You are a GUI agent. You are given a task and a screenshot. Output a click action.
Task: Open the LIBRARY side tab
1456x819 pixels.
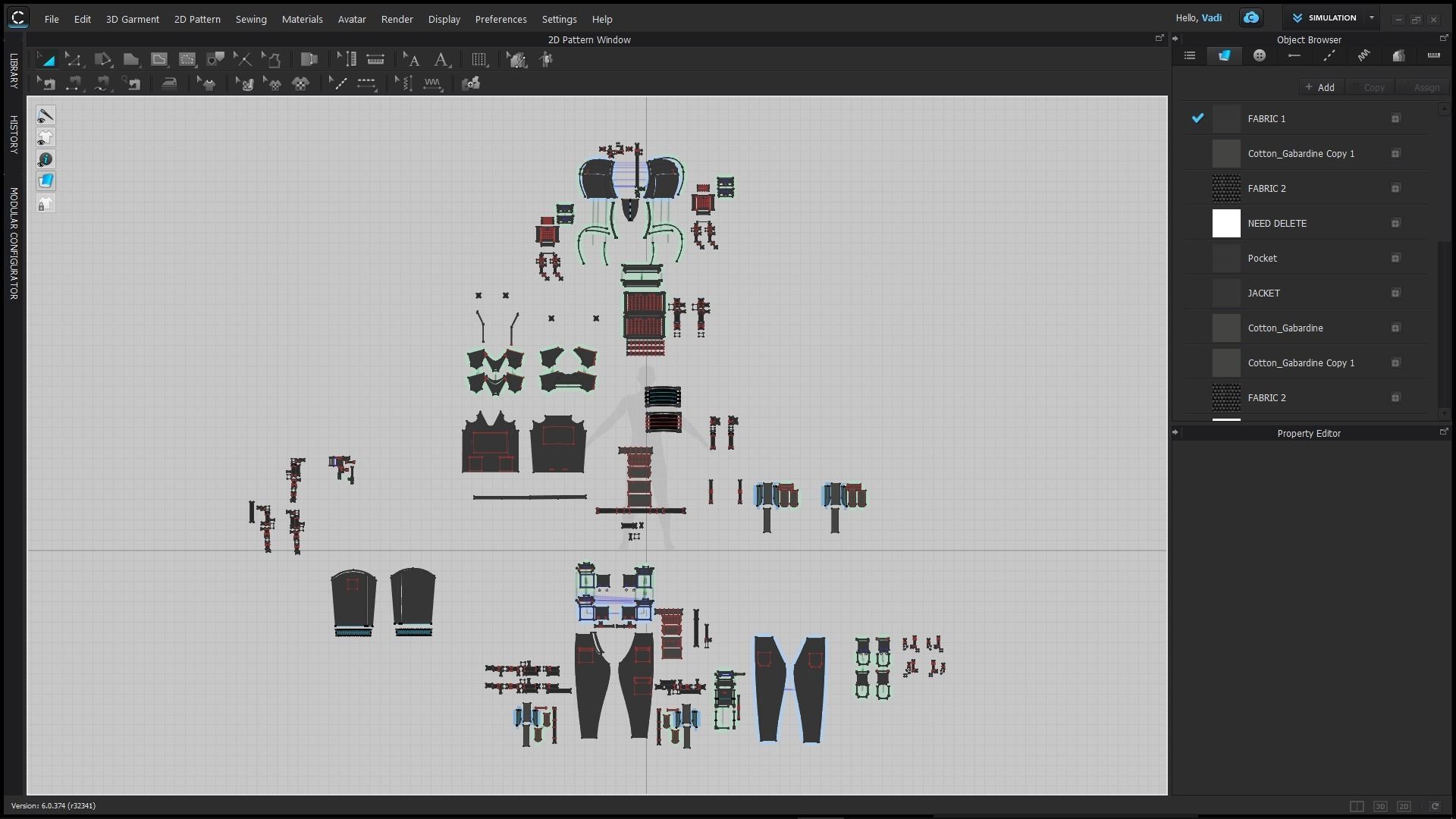pos(13,71)
